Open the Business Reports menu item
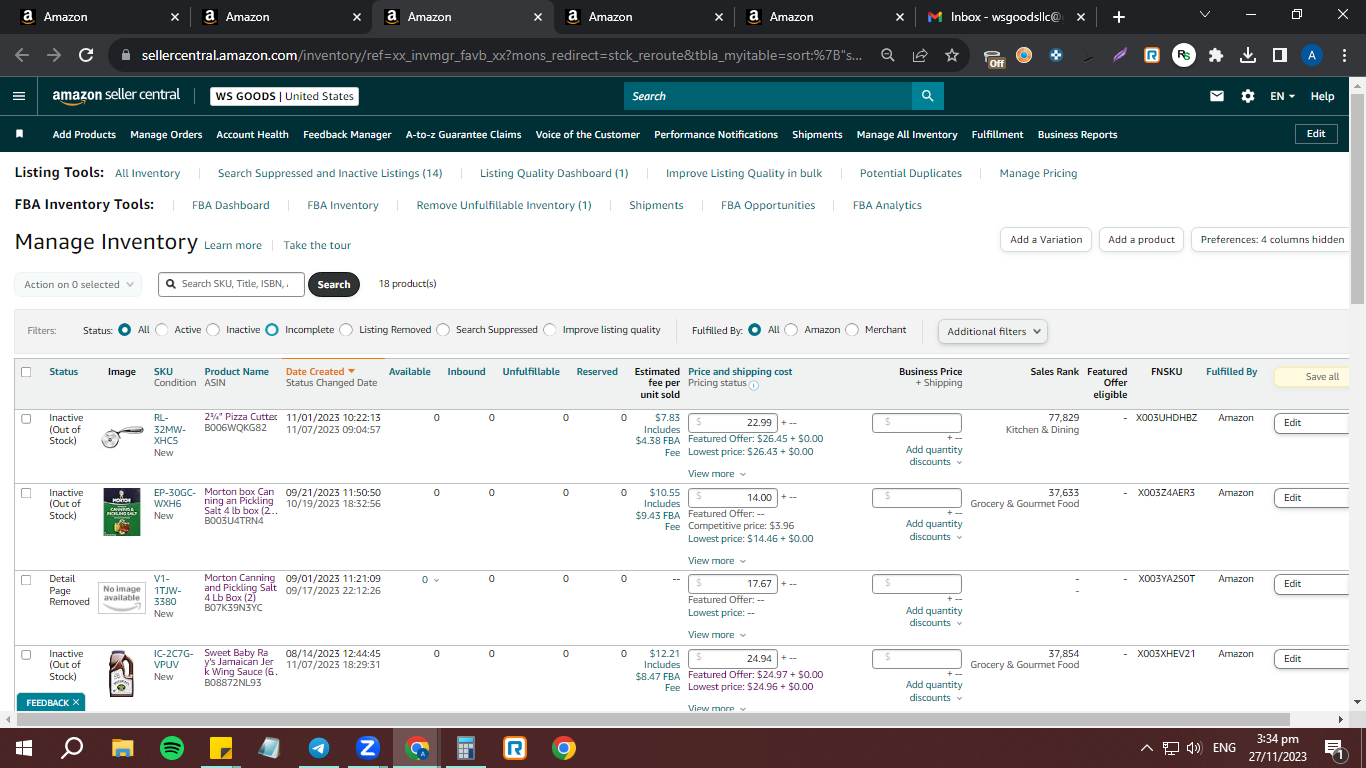This screenshot has height=768, width=1366. coord(1078,134)
